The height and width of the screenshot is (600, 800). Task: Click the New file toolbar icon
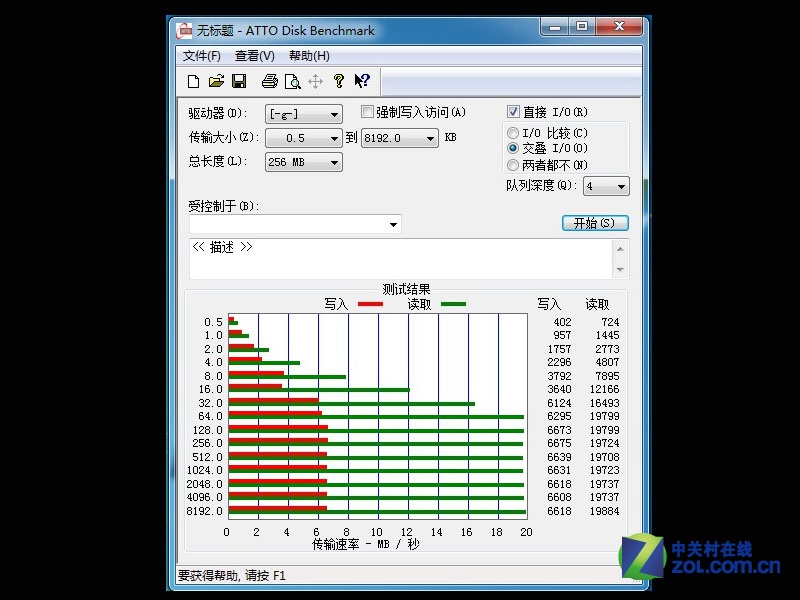[x=193, y=81]
